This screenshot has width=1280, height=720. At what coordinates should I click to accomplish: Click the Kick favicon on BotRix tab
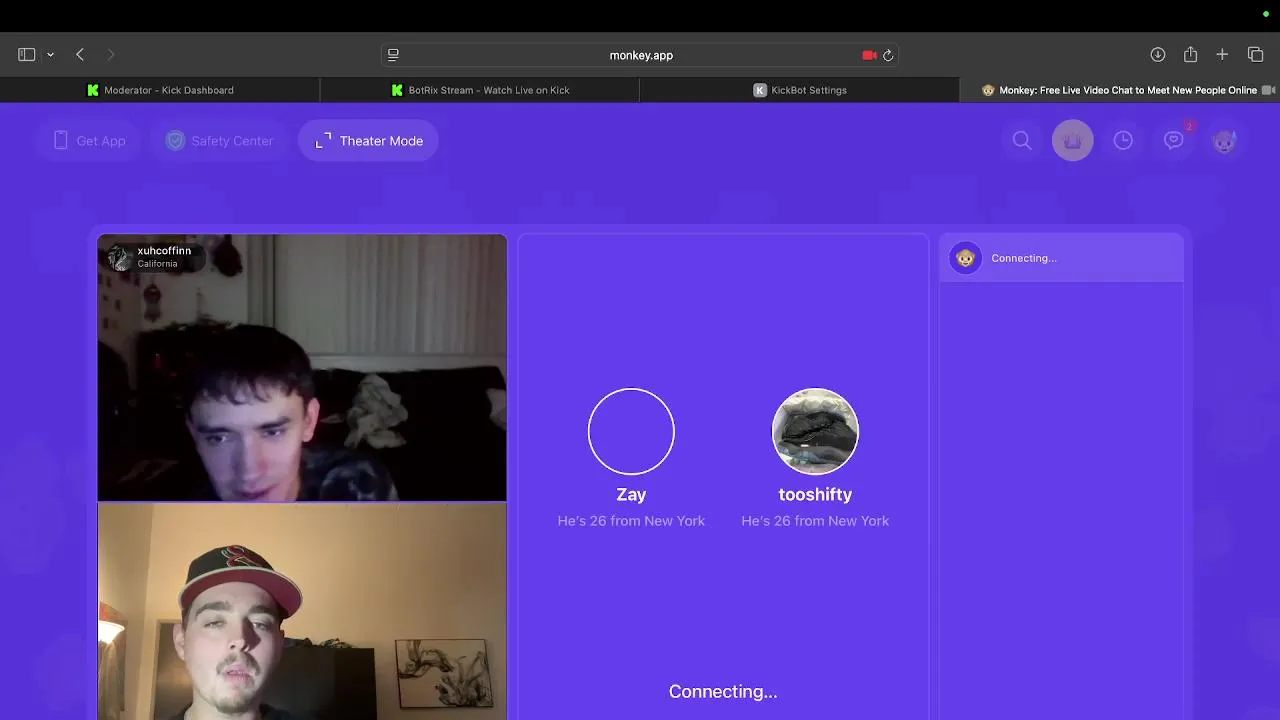(x=397, y=90)
